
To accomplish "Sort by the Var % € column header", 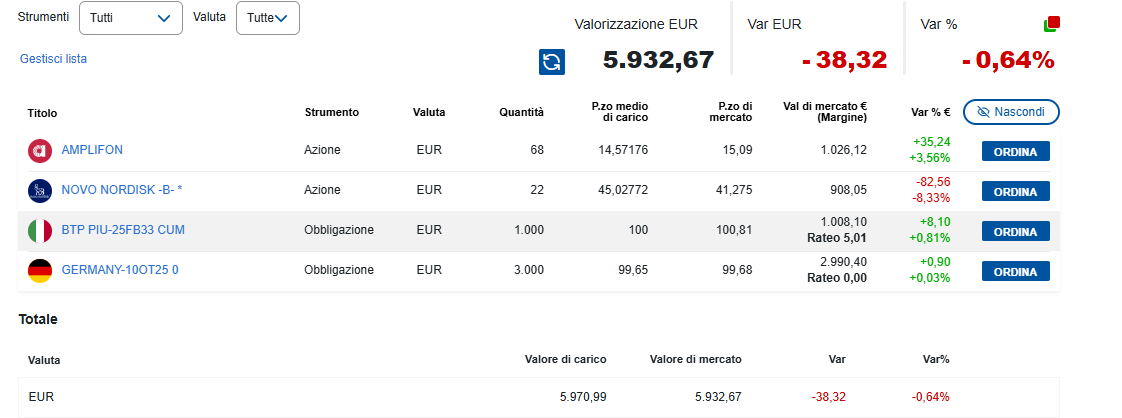I will (930, 112).
